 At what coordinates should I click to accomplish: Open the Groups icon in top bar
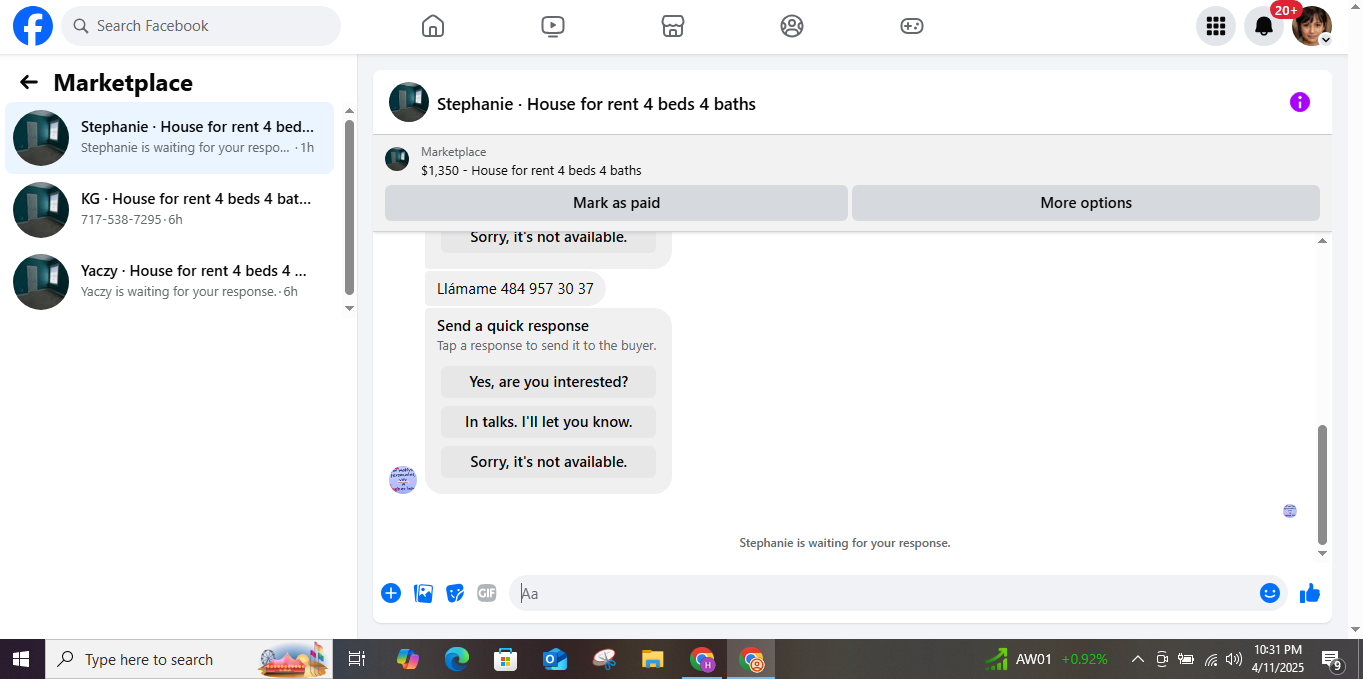tap(792, 26)
